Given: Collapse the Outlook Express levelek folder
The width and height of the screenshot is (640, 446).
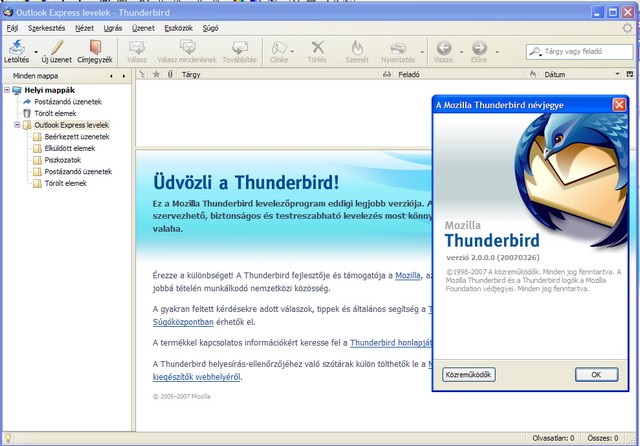Looking at the screenshot, I should [x=17, y=124].
